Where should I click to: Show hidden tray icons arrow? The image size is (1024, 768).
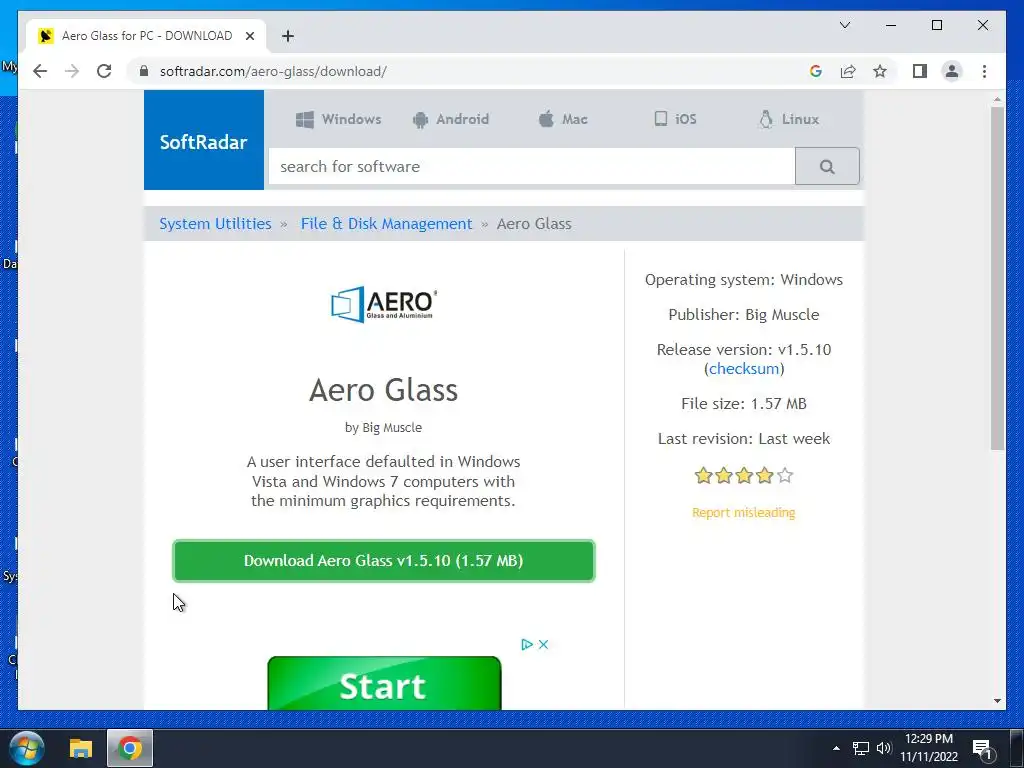pyautogui.click(x=836, y=748)
